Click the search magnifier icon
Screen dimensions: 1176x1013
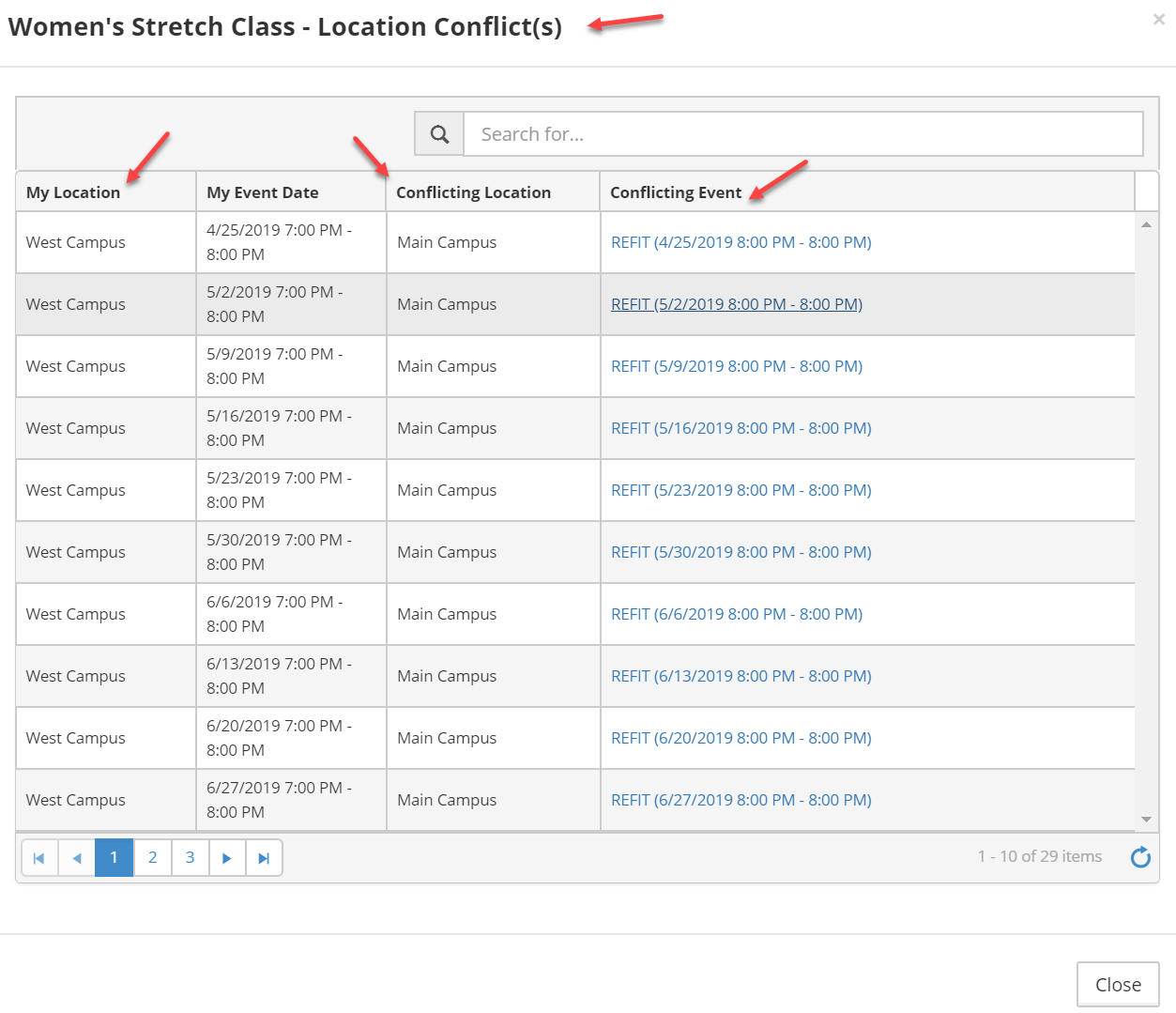[438, 133]
